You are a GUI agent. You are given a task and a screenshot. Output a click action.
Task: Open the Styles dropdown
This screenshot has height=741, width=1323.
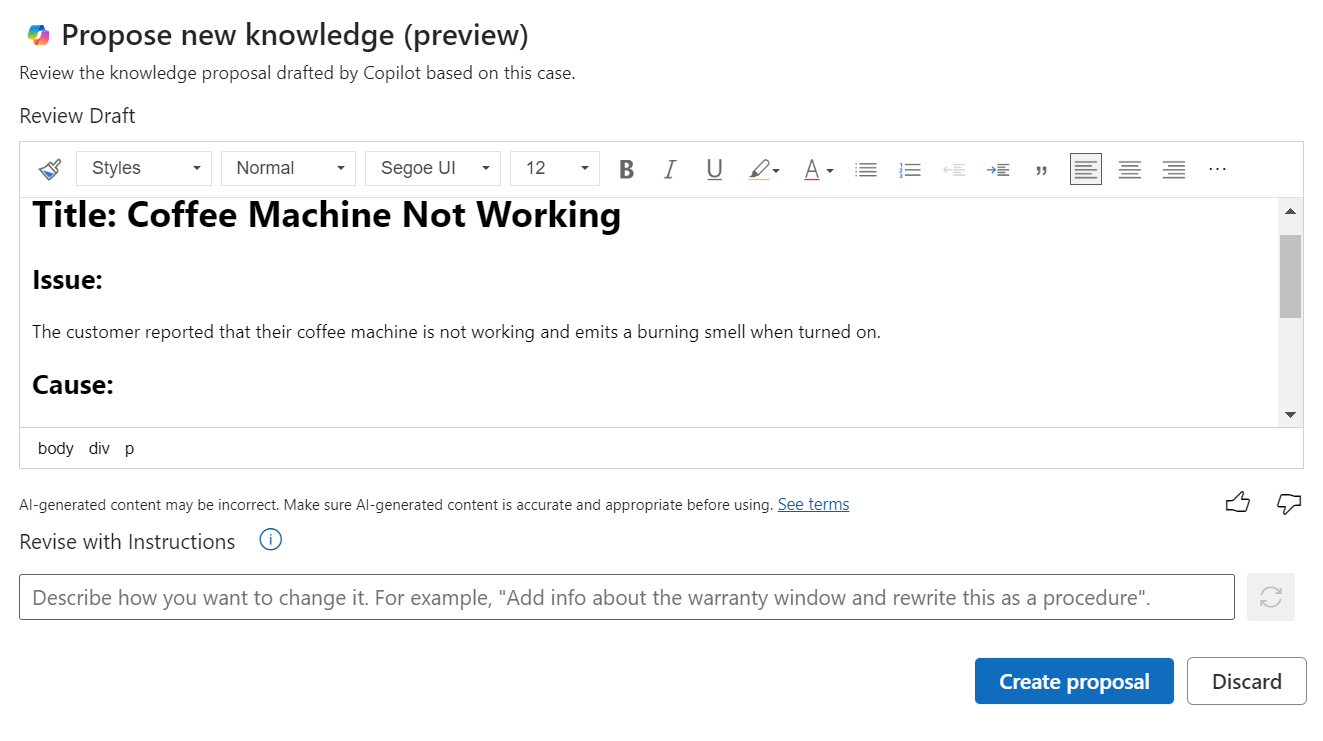144,168
